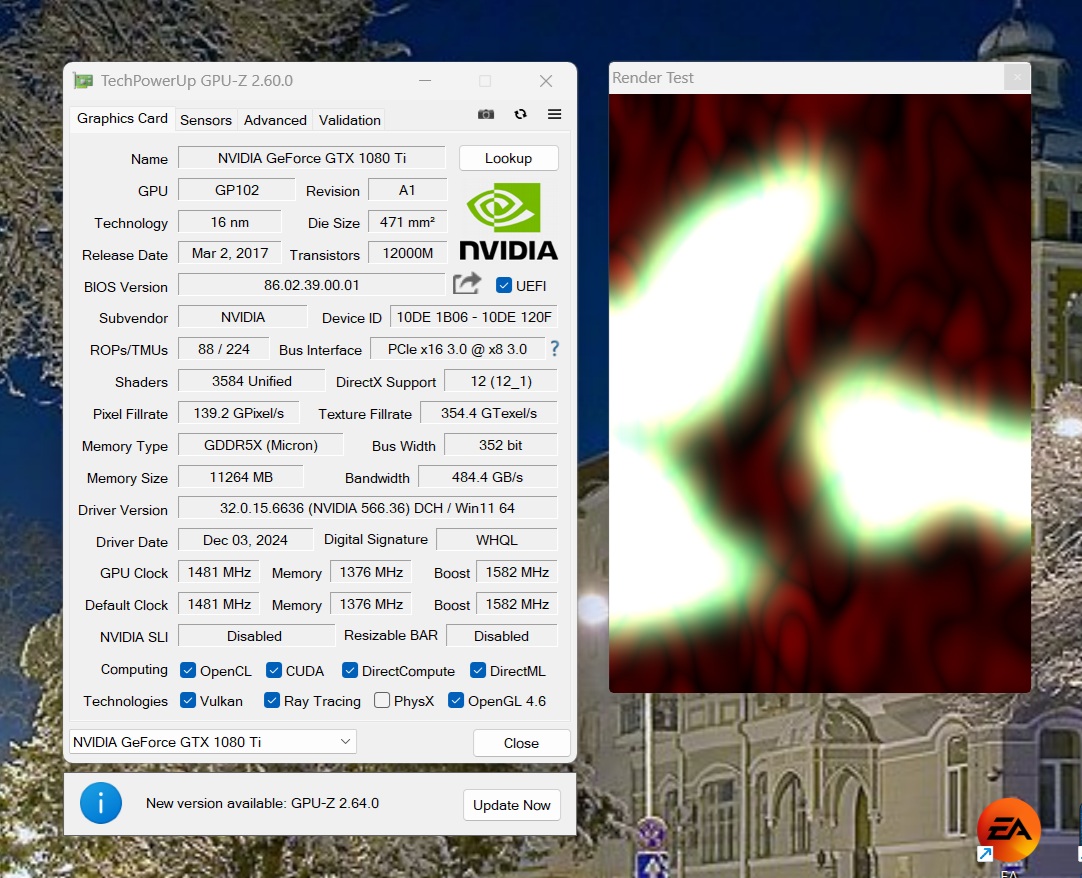Click the Render Test animation area
The image size is (1082, 878).
click(820, 393)
